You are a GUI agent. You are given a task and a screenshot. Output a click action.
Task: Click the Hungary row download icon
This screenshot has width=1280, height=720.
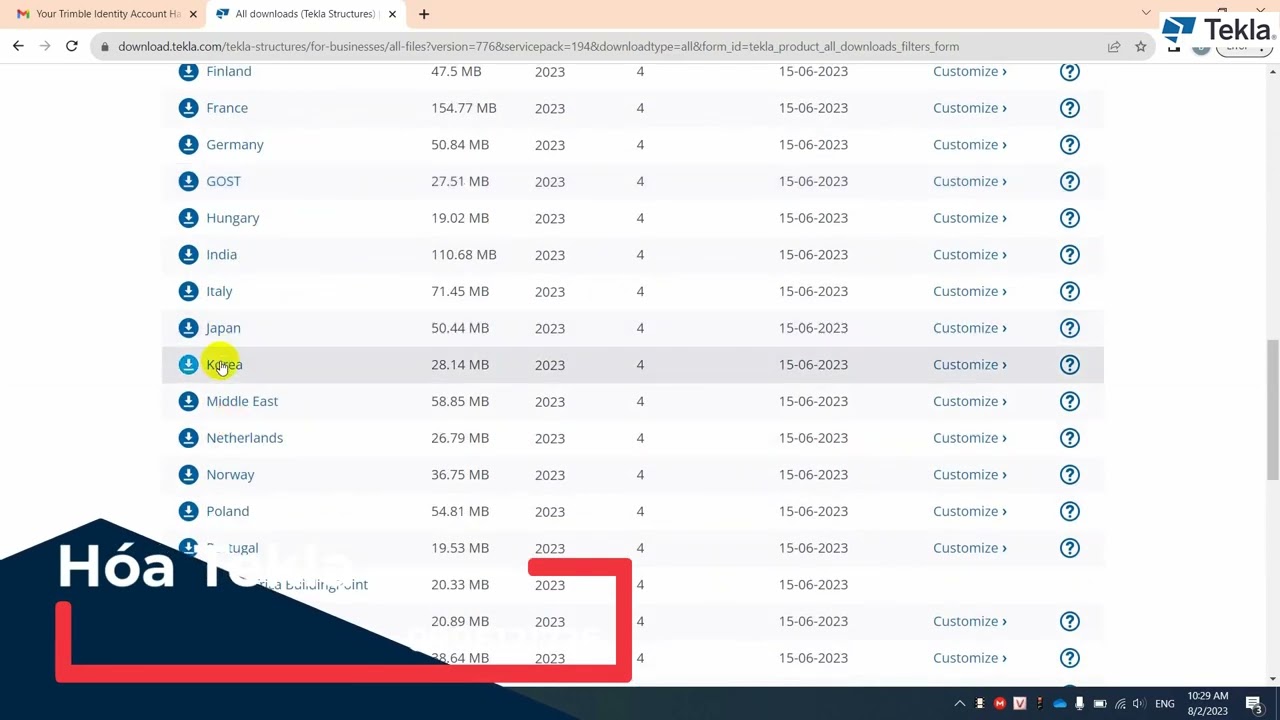pos(188,218)
